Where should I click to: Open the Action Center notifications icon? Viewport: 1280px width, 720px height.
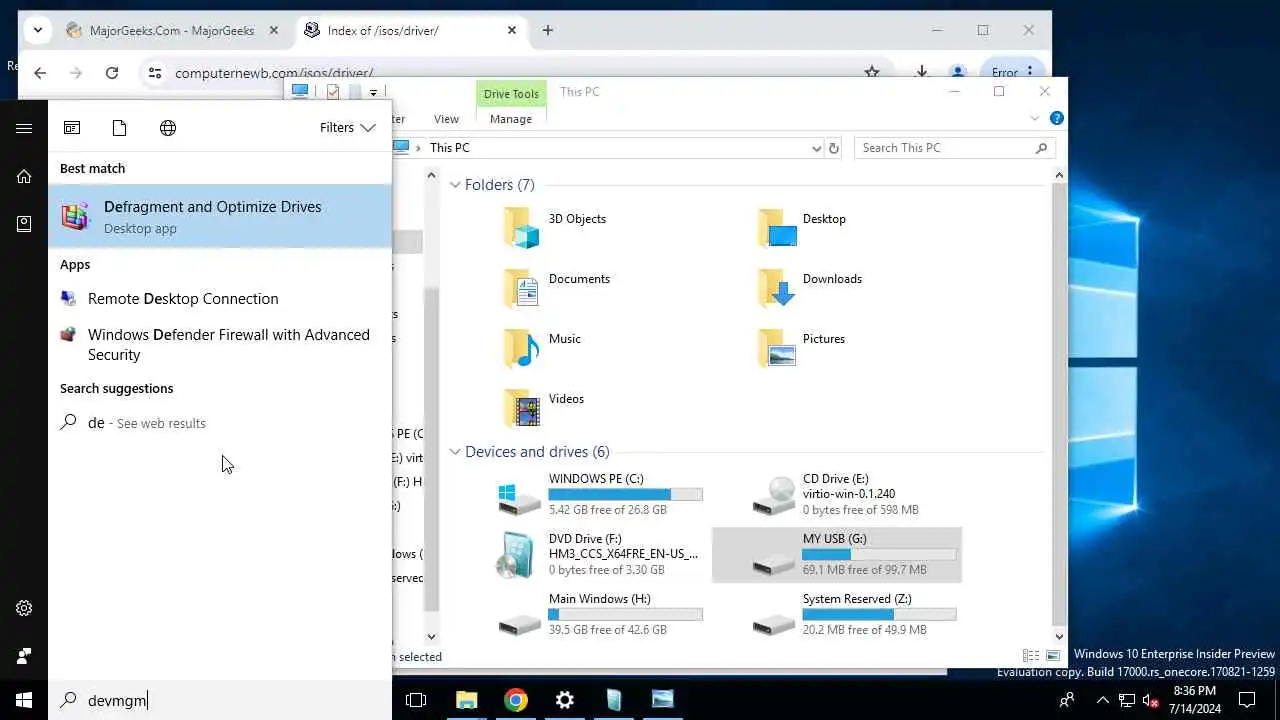click(1246, 700)
